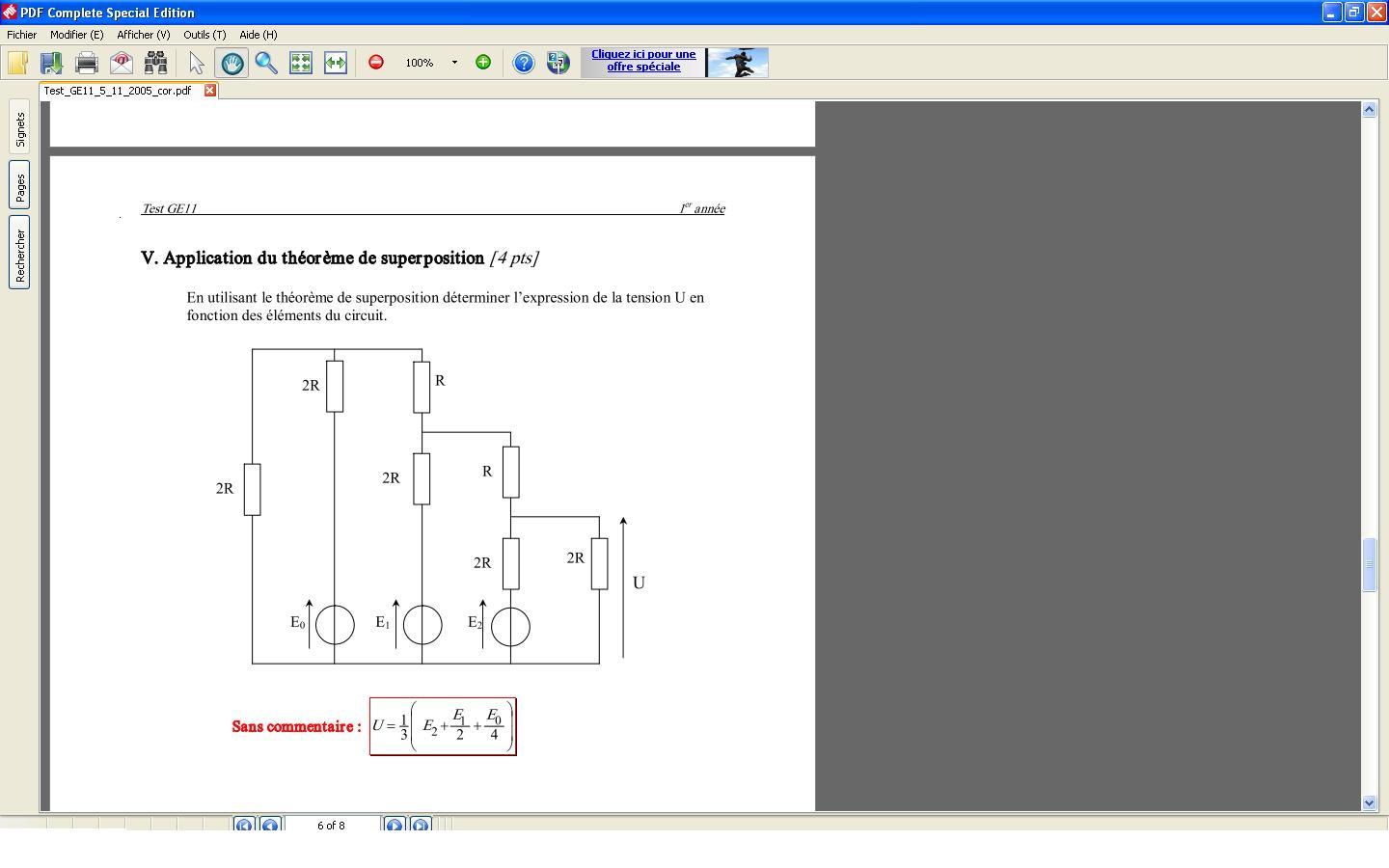Open a file with the folder icon

point(17,63)
